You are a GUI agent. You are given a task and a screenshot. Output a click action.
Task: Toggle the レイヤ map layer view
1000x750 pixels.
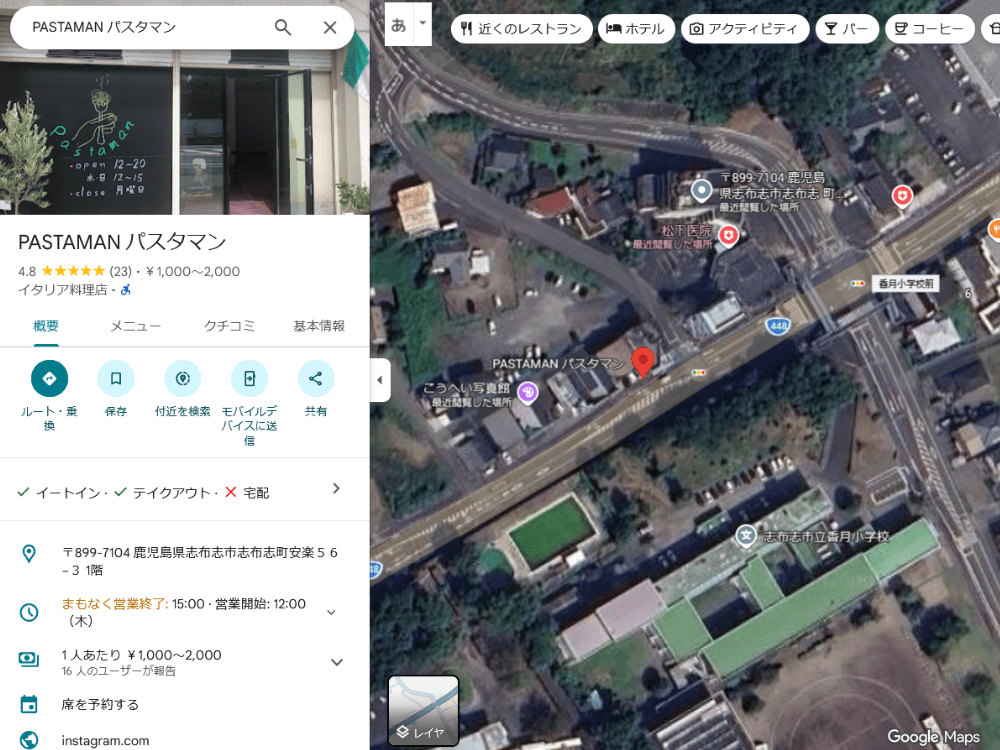point(423,710)
